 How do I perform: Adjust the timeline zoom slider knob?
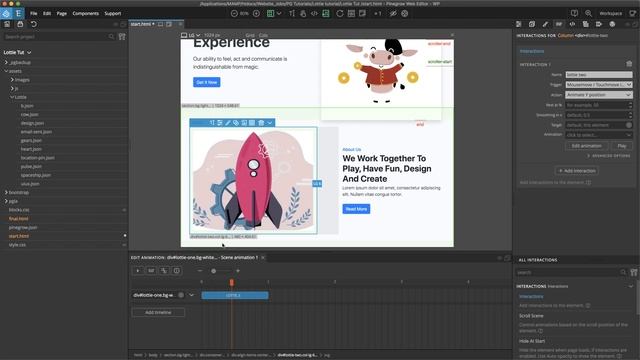[x=213, y=271]
